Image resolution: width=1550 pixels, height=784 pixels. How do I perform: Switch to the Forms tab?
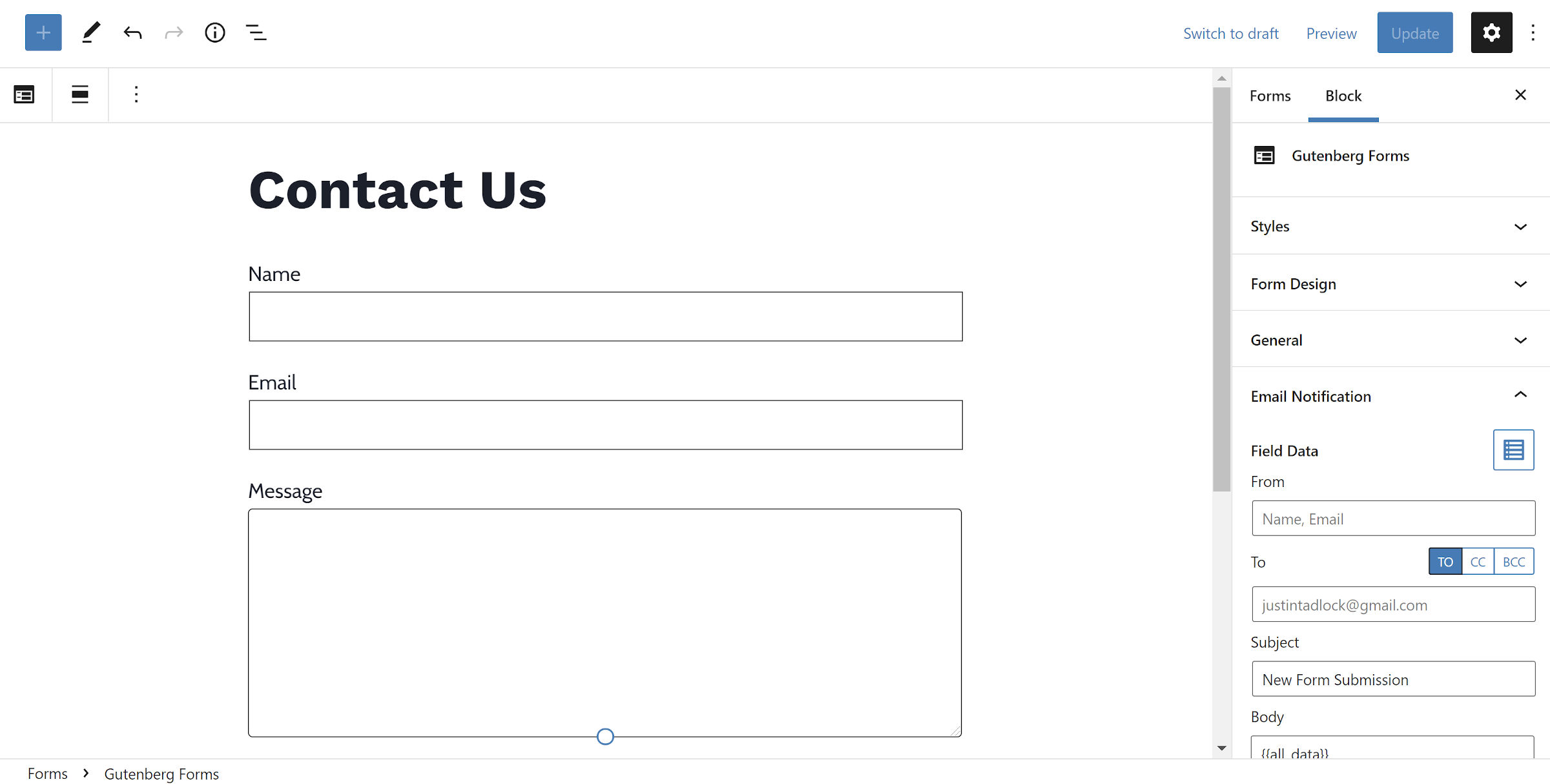(x=1270, y=94)
